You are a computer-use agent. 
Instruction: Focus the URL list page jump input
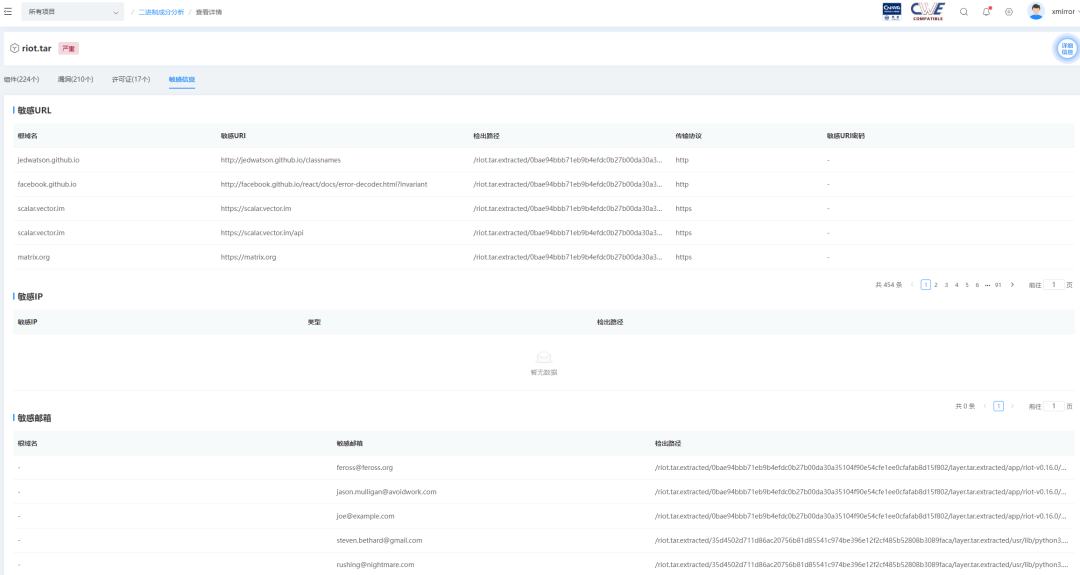1054,284
